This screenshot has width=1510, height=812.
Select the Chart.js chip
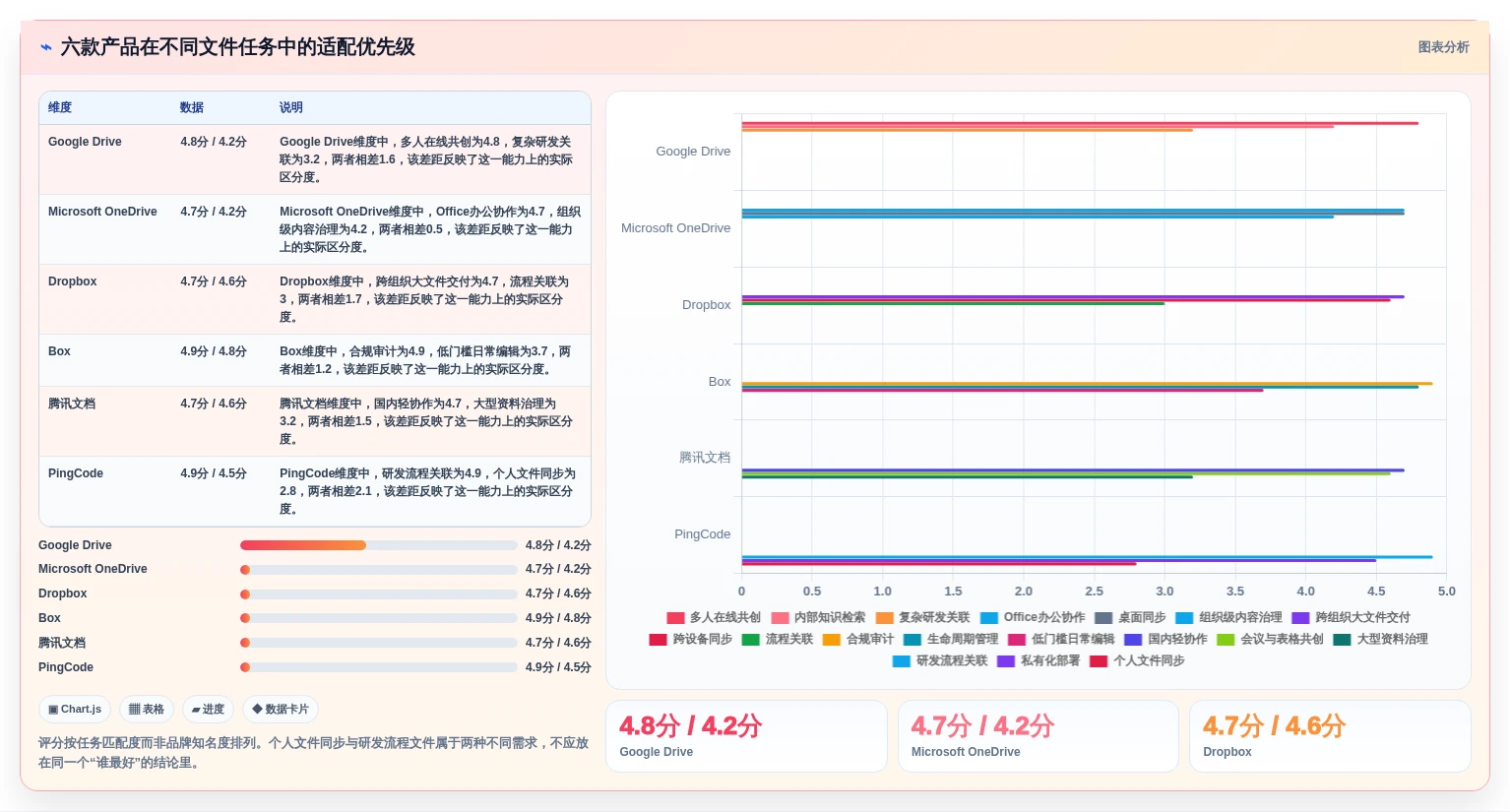(75, 709)
